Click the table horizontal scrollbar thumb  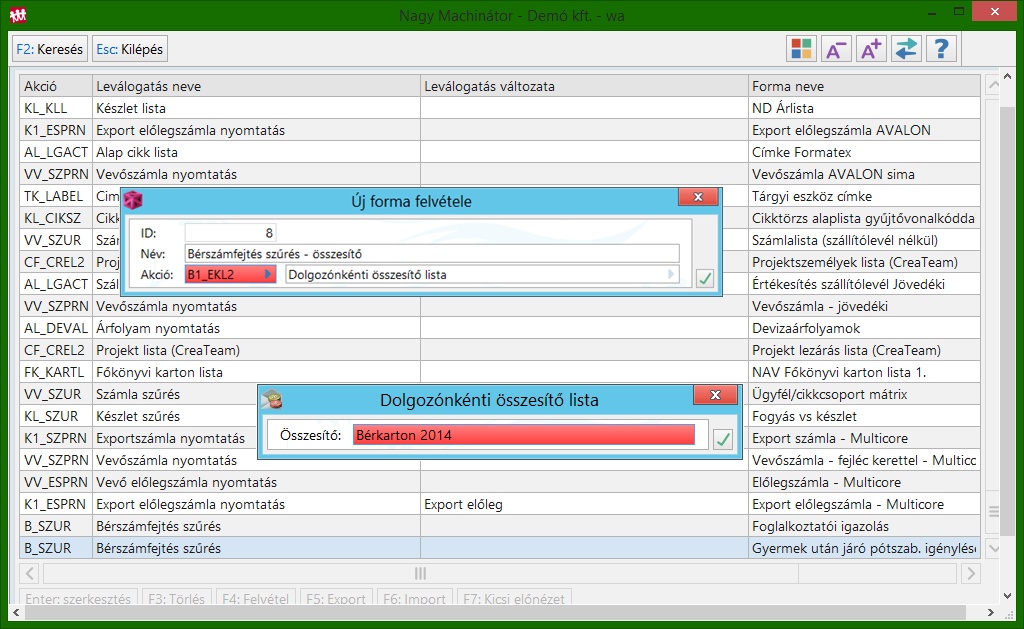pos(421,573)
